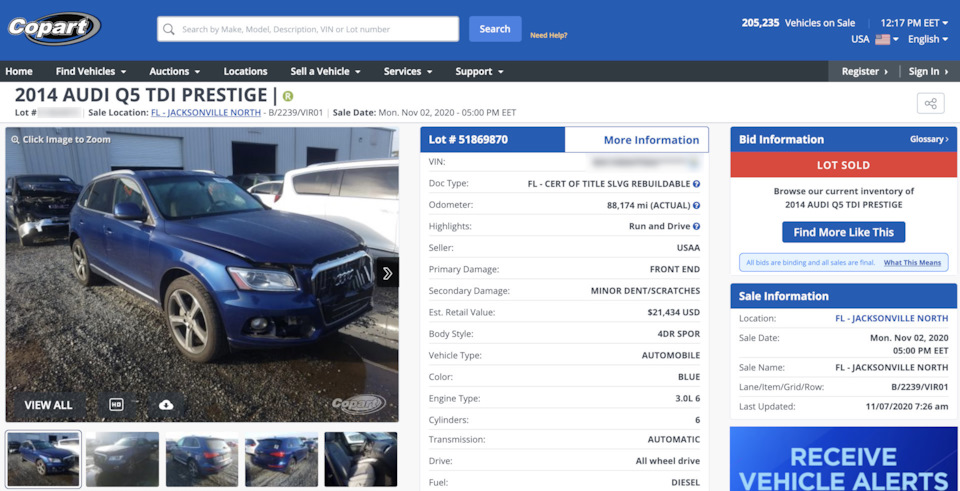Expand the Sell a Vehicle menu

click(x=325, y=72)
